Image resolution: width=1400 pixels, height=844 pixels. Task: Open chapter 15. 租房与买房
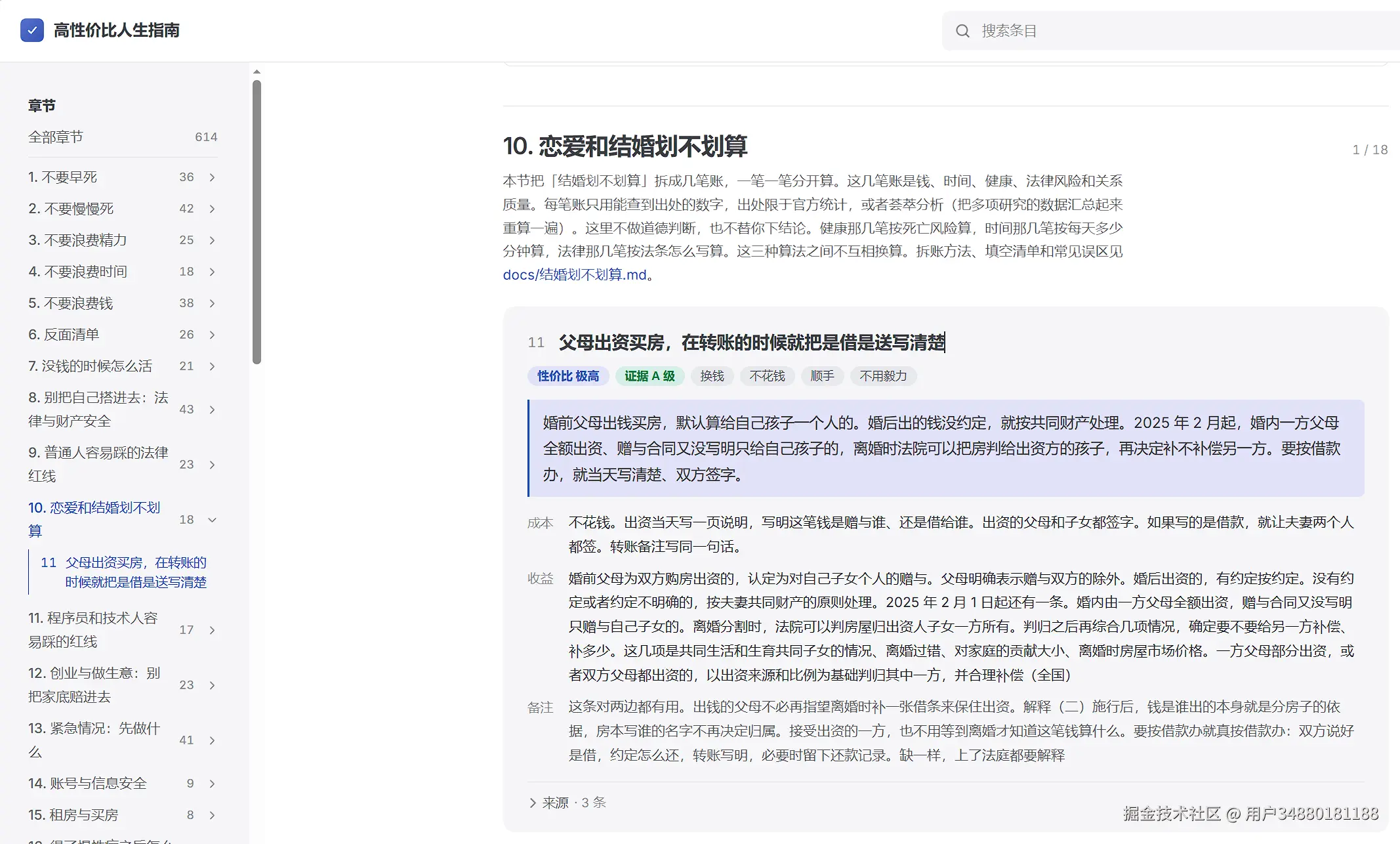tap(73, 815)
